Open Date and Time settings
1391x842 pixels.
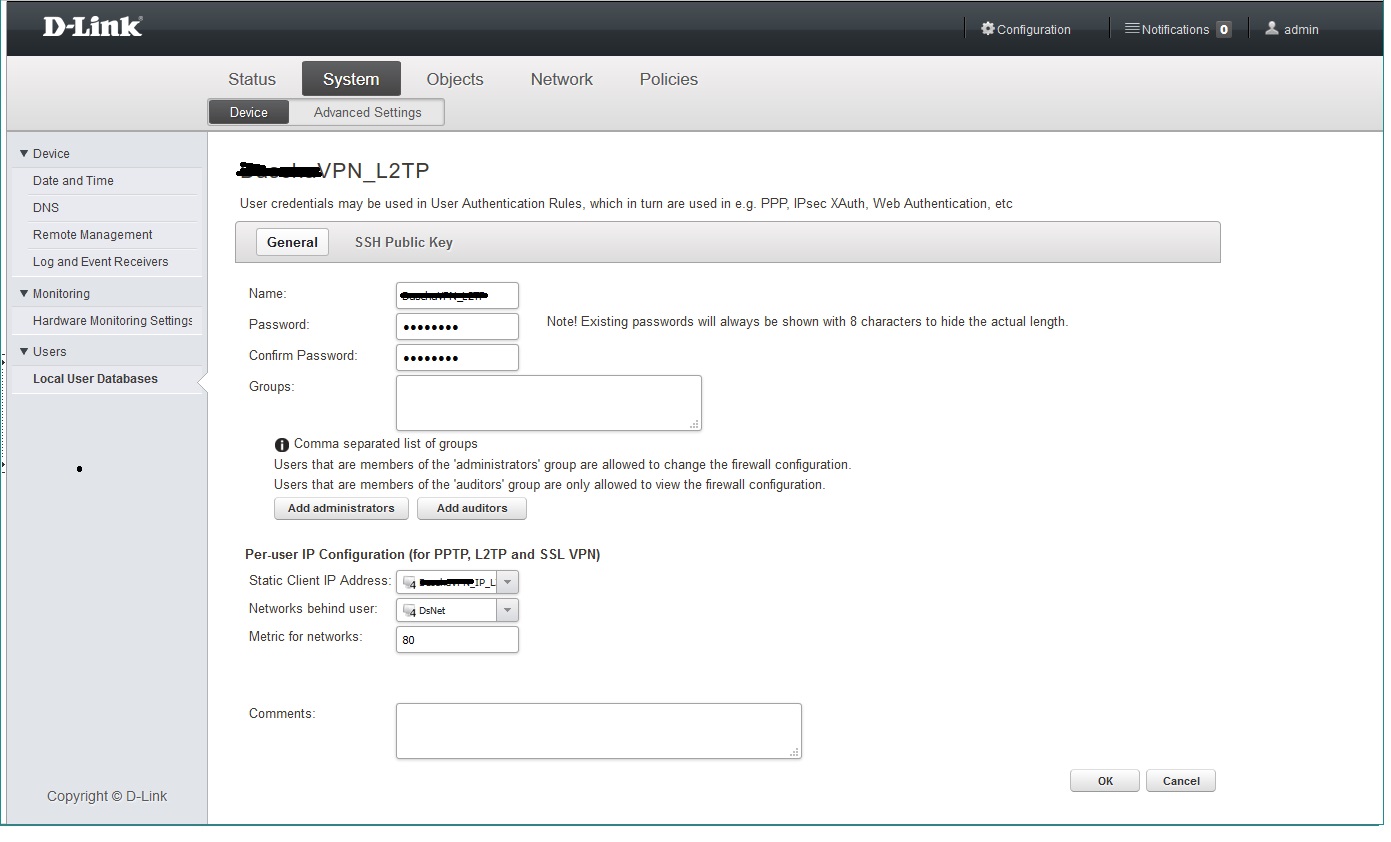(73, 181)
